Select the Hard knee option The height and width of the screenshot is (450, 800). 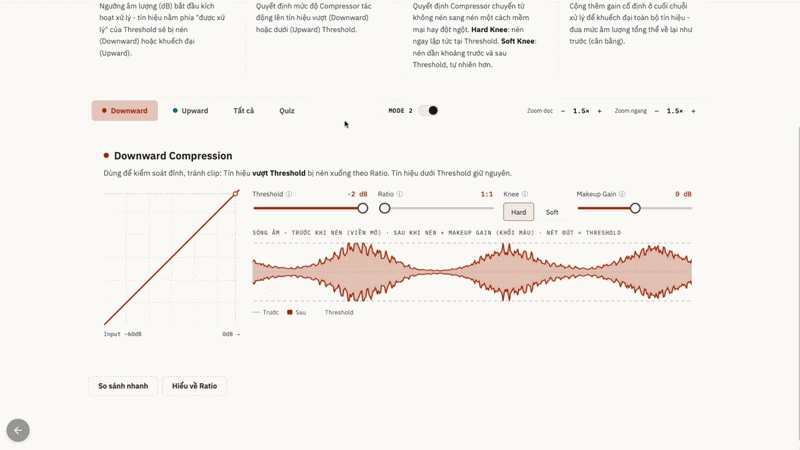pyautogui.click(x=518, y=212)
